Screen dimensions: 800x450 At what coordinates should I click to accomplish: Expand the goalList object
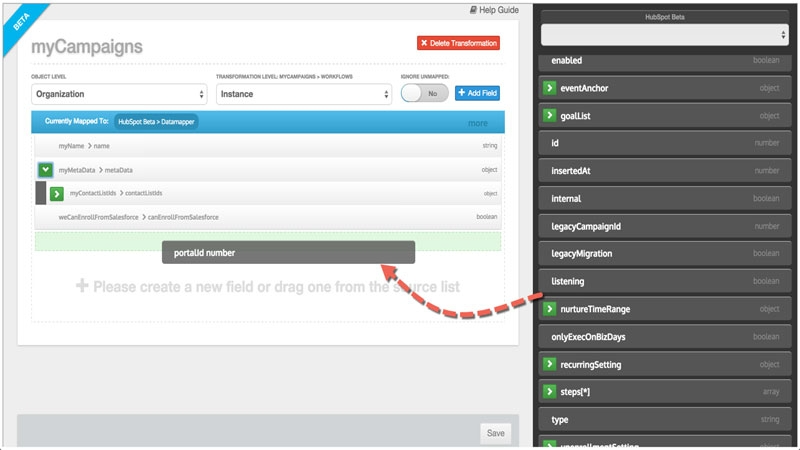(549, 115)
